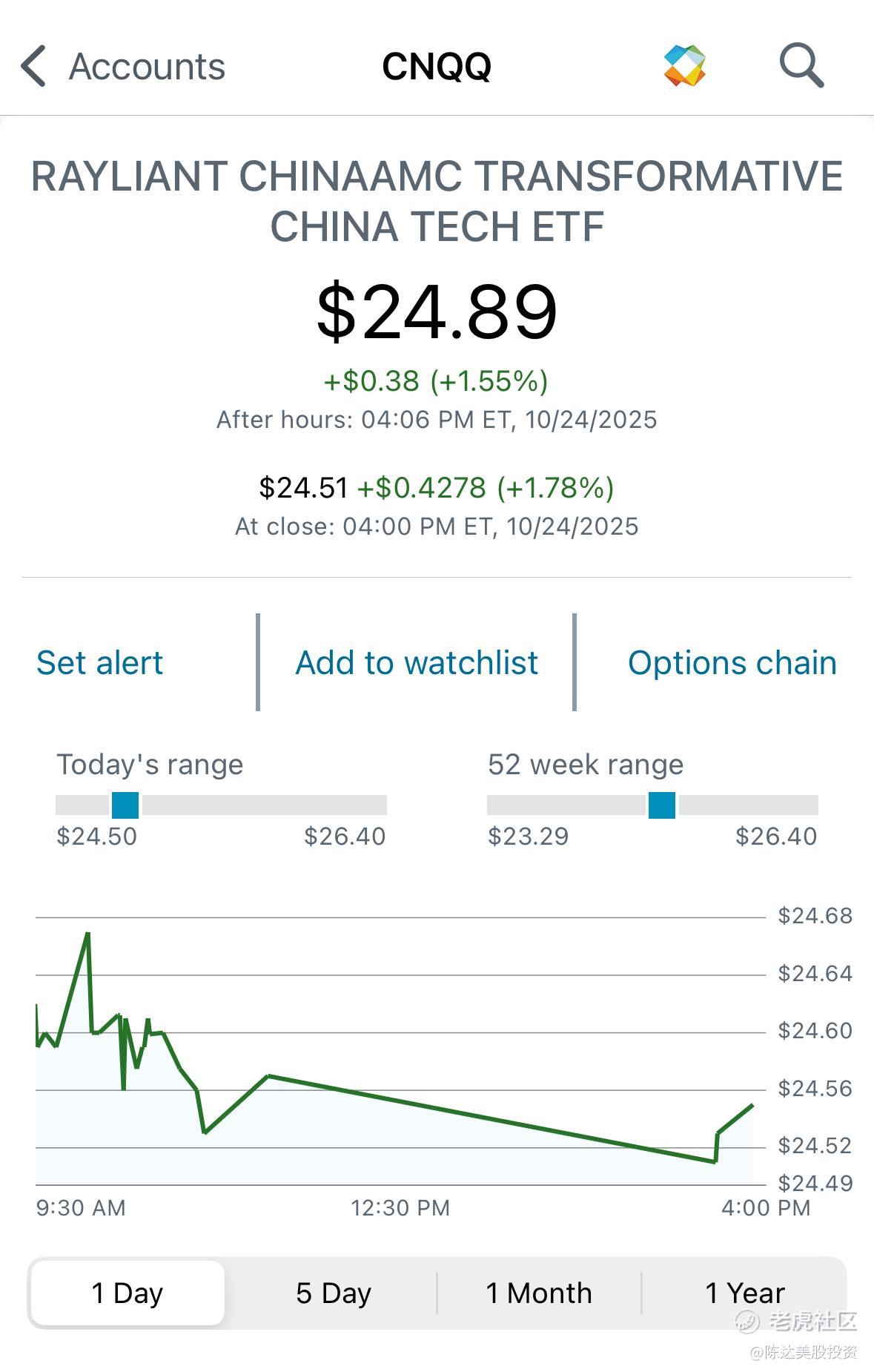Tap the $24.89 after-hours price

pyautogui.click(x=437, y=312)
